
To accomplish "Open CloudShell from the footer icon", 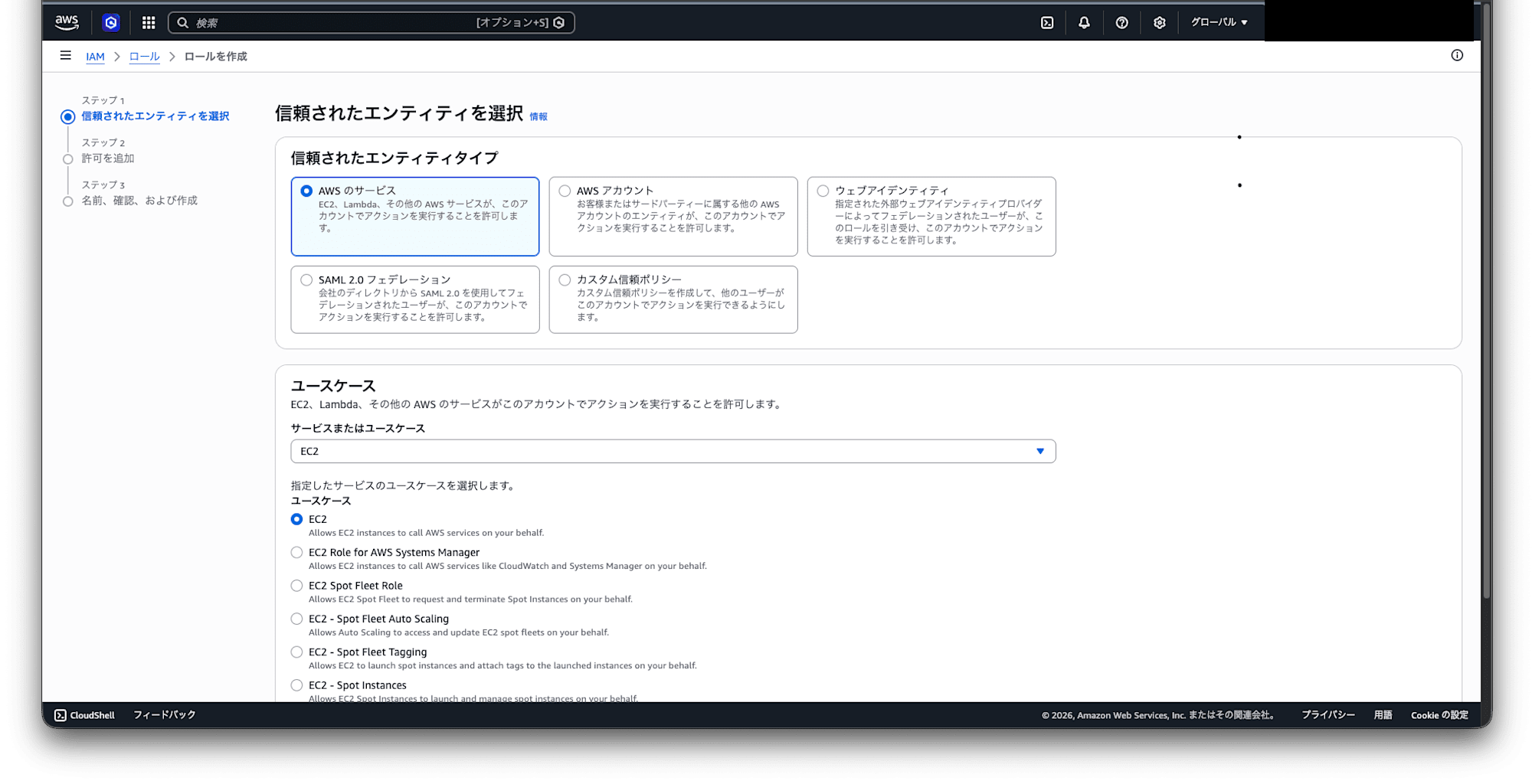I will [60, 714].
